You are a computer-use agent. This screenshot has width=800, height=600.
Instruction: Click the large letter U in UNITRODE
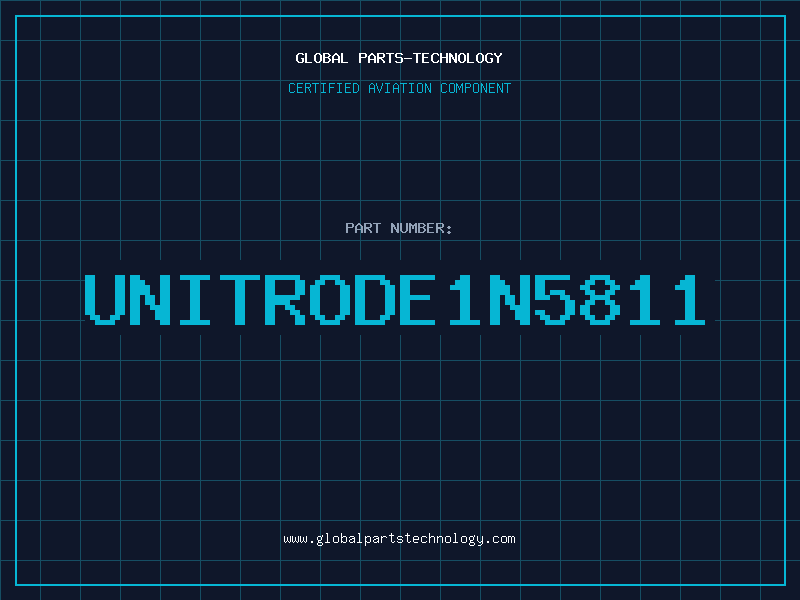tap(105, 299)
